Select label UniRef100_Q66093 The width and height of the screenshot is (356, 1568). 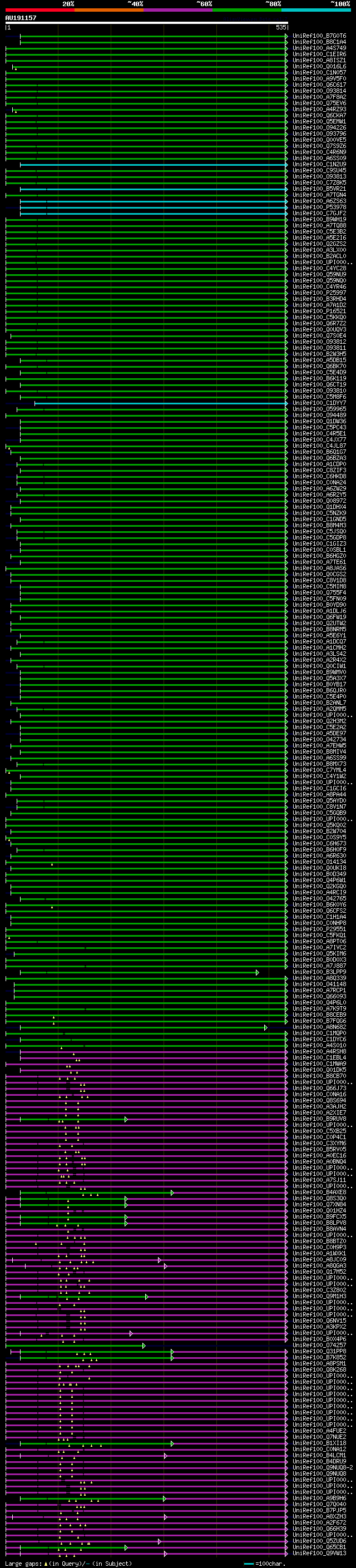pos(319,996)
